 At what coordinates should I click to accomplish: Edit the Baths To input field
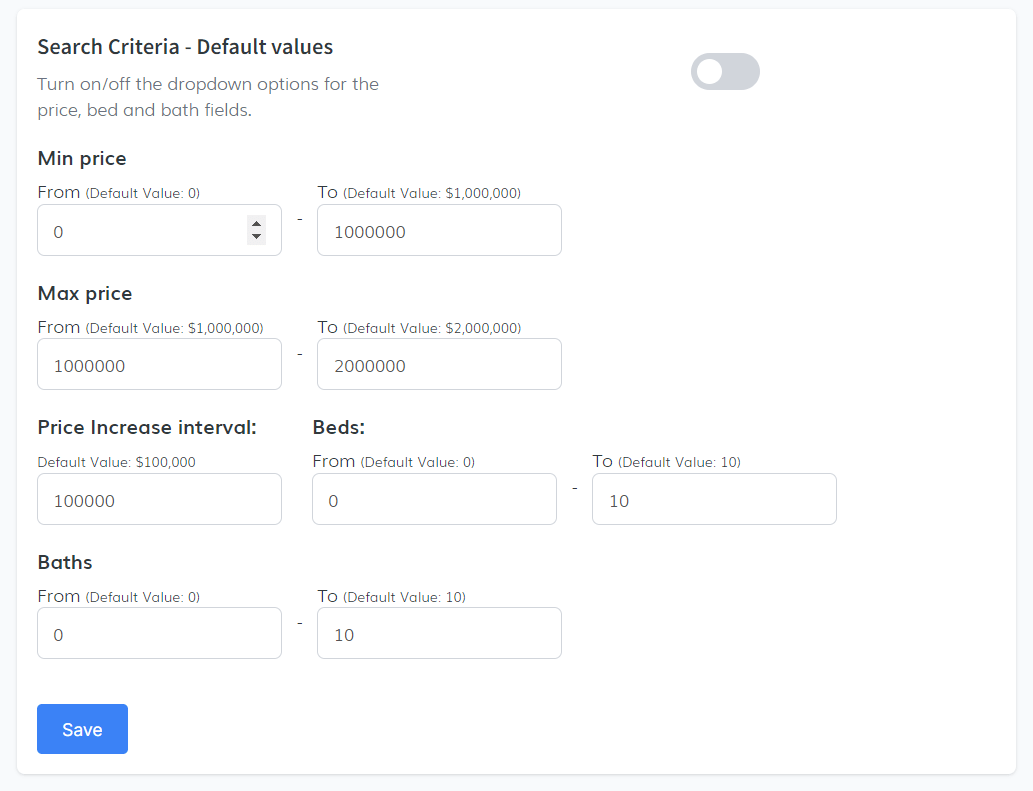pos(438,634)
